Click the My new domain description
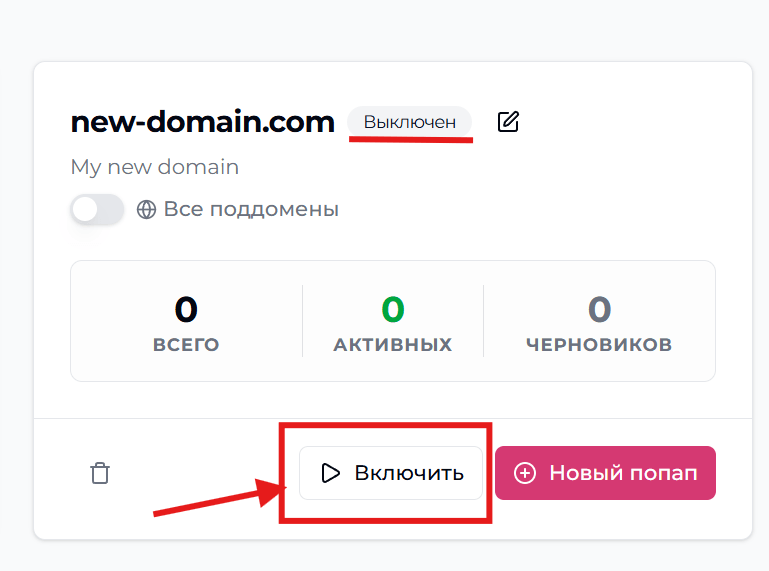The width and height of the screenshot is (769, 571). tap(154, 167)
